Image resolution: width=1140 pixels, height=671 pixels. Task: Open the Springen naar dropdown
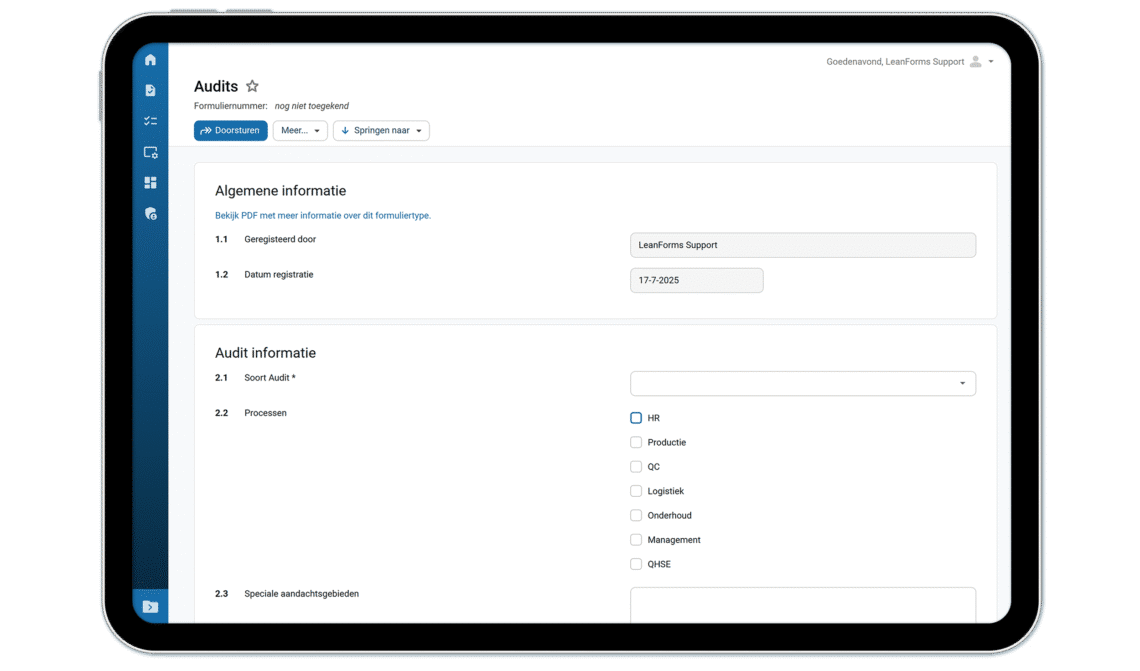pos(381,130)
